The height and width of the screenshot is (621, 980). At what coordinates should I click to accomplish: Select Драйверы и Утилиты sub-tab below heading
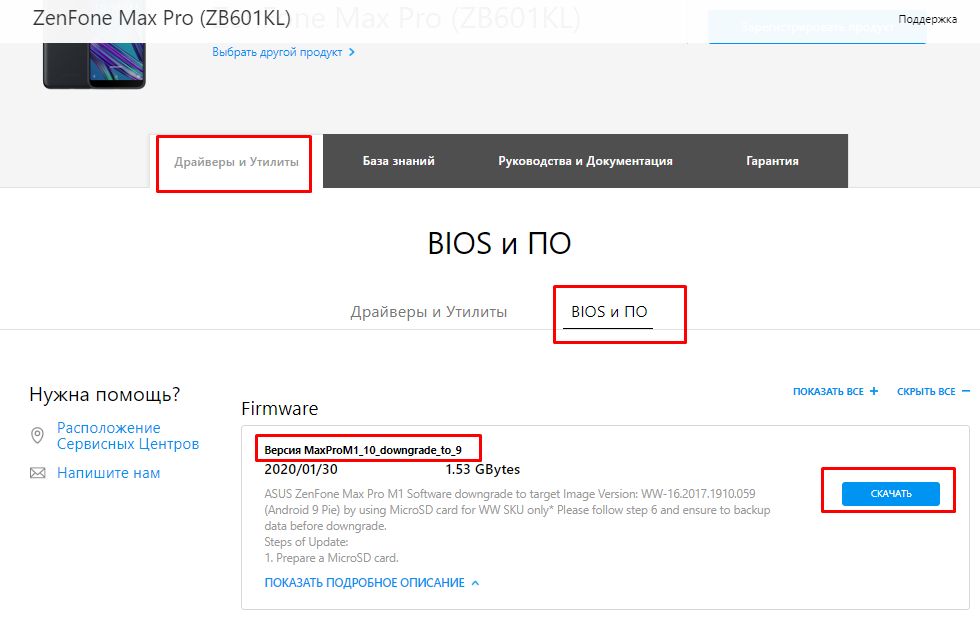(x=428, y=312)
